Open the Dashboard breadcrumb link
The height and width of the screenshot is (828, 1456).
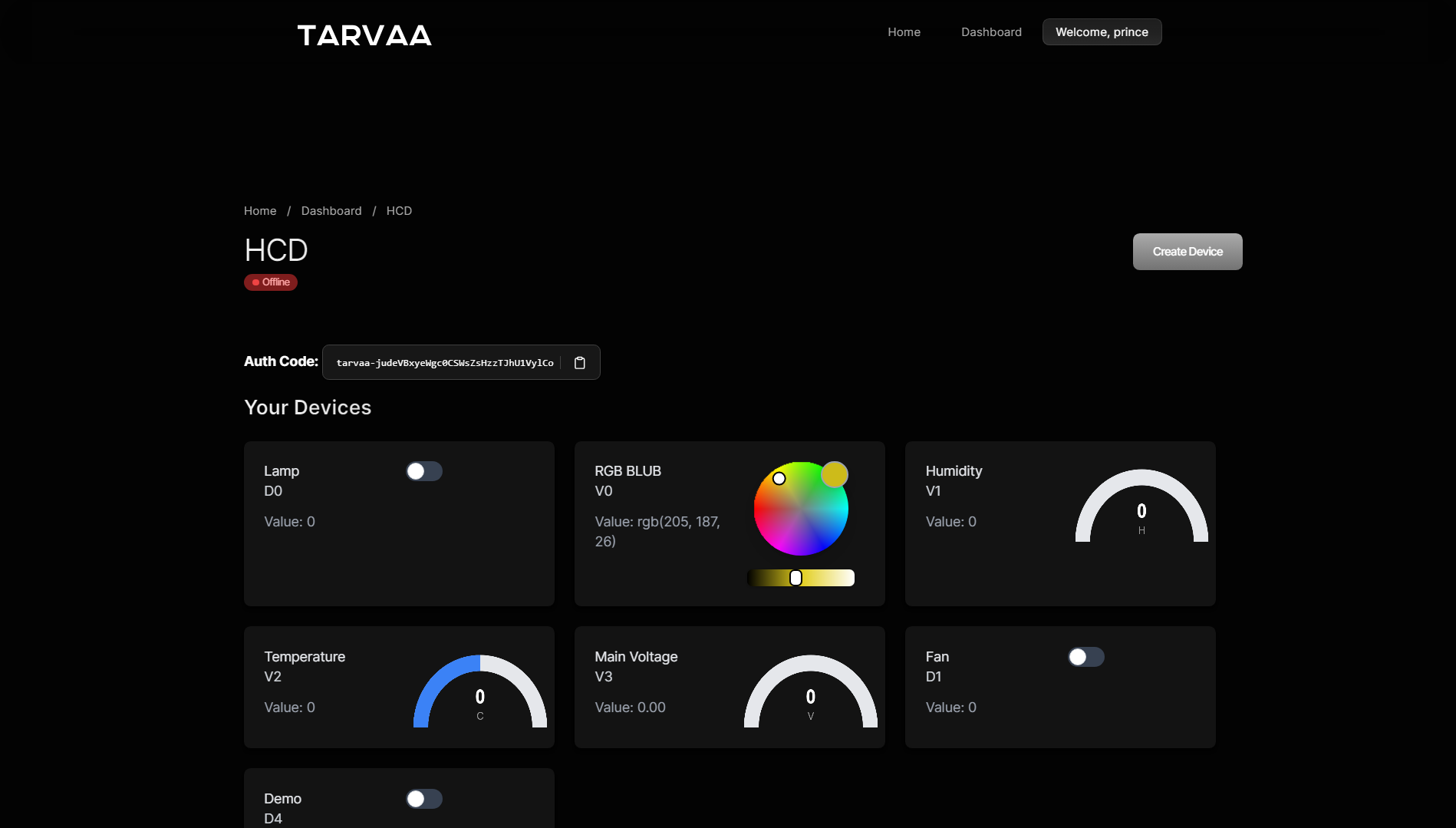[331, 210]
